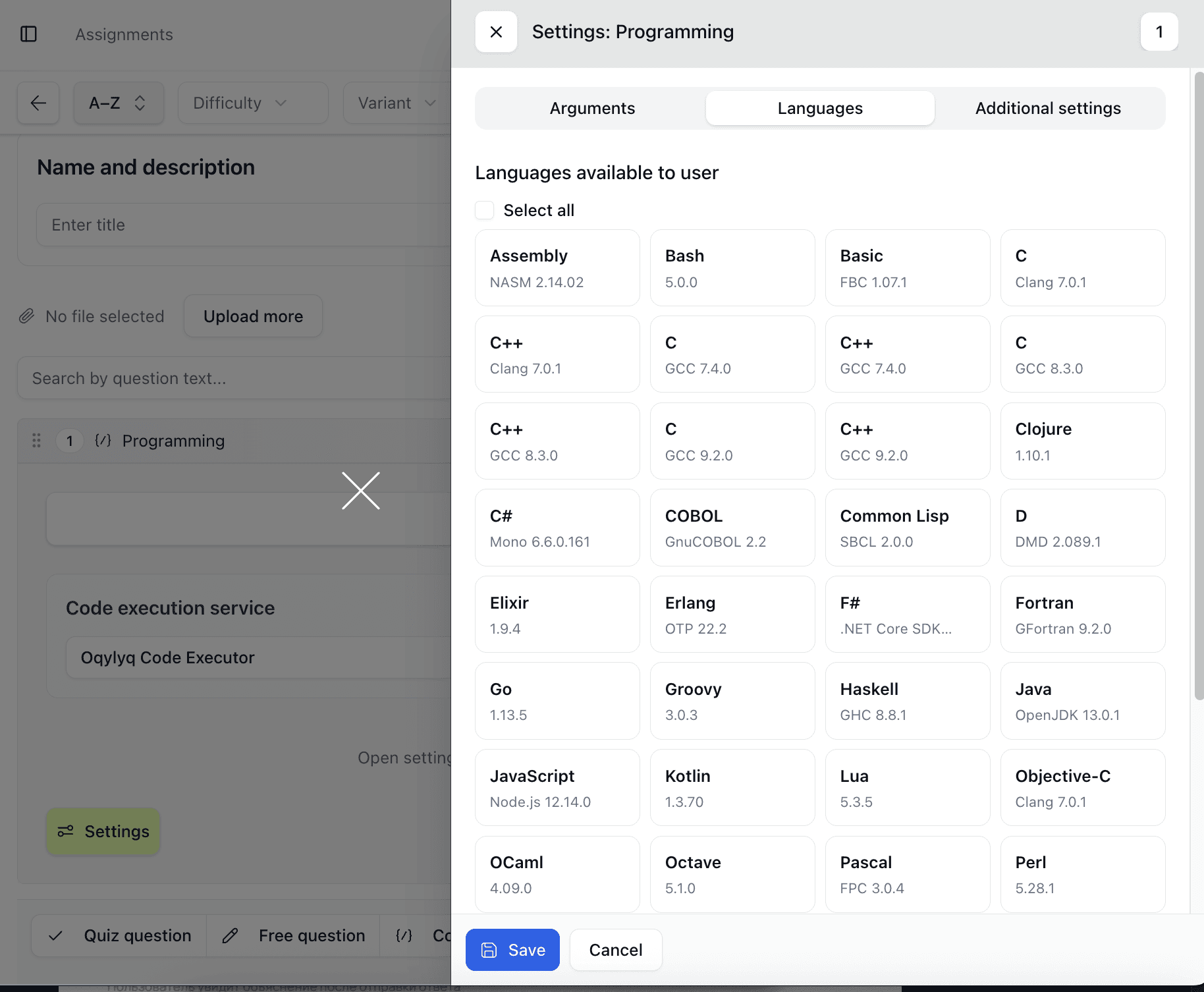Focus the Search by question text field
This screenshot has height=992, width=1204.
coord(234,378)
